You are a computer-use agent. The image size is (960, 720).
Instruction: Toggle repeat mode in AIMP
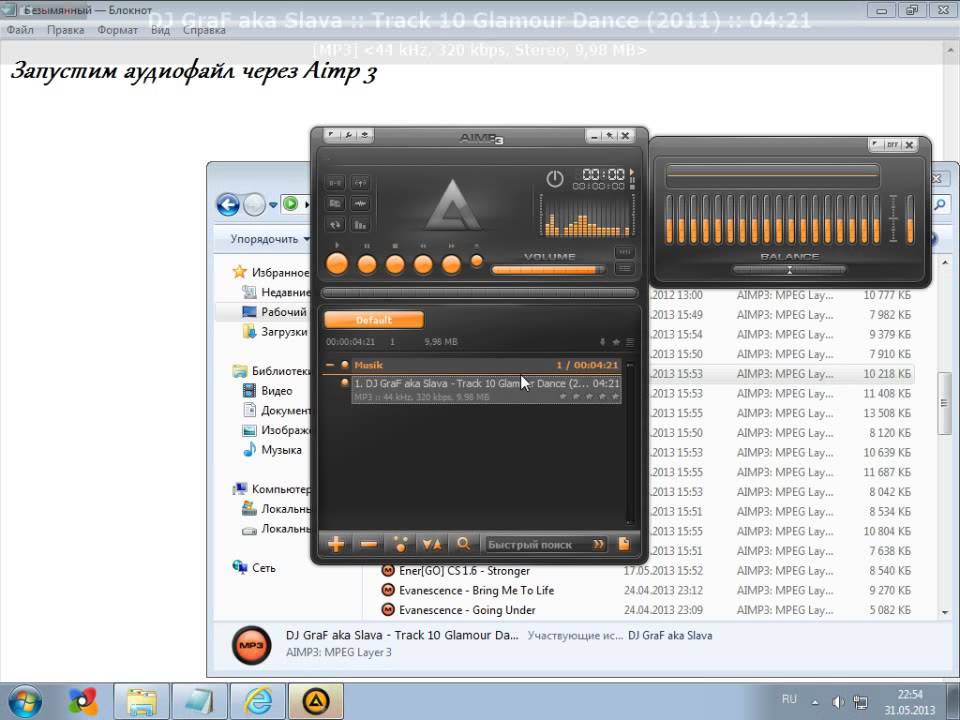point(335,225)
